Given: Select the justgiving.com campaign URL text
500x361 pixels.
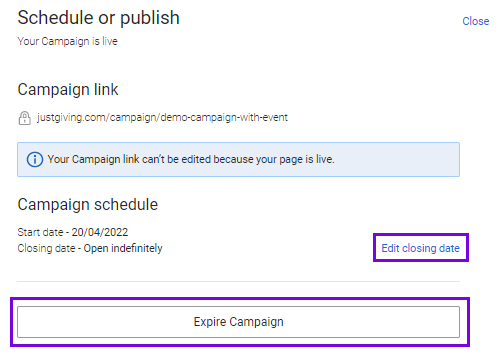Looking at the screenshot, I should [162, 117].
